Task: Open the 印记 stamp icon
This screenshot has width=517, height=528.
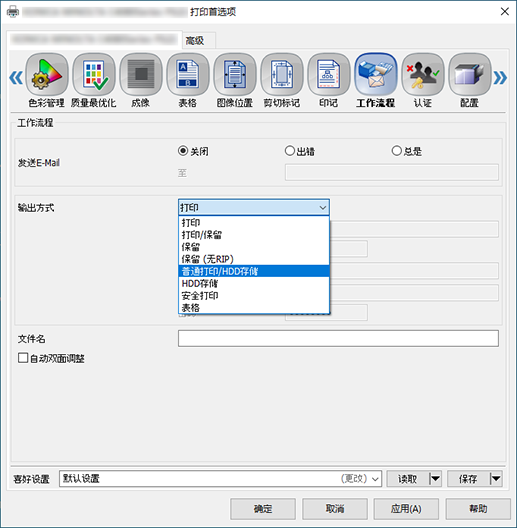Action: [x=329, y=75]
